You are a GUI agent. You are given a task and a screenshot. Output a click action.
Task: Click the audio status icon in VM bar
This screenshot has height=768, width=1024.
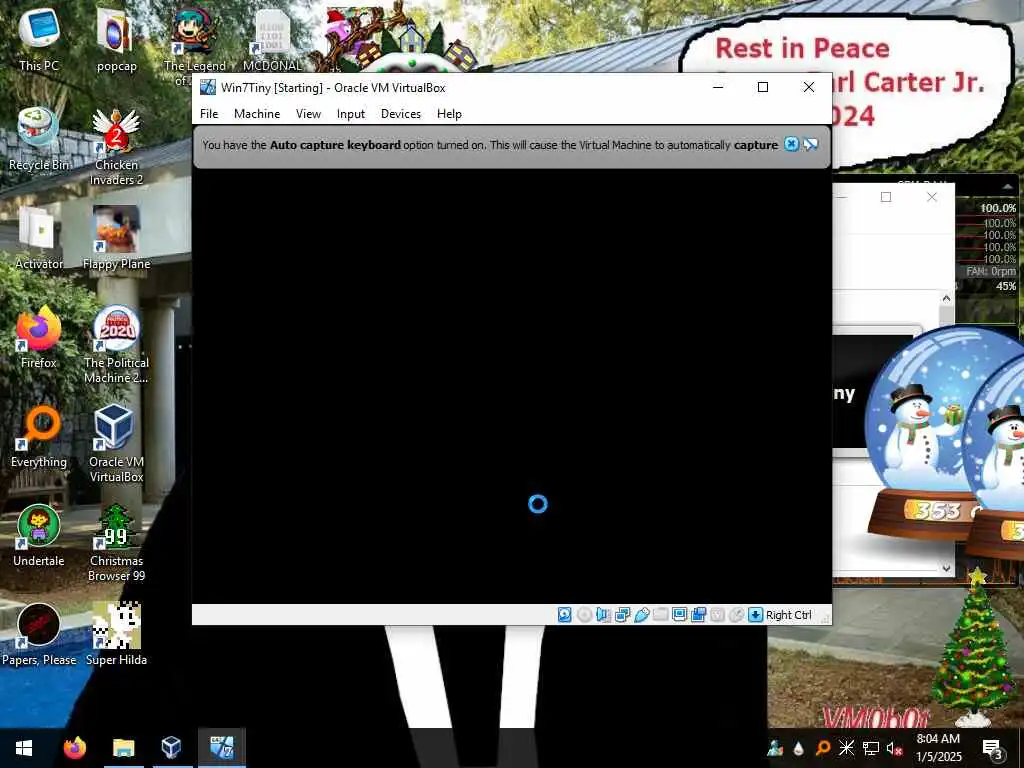603,615
